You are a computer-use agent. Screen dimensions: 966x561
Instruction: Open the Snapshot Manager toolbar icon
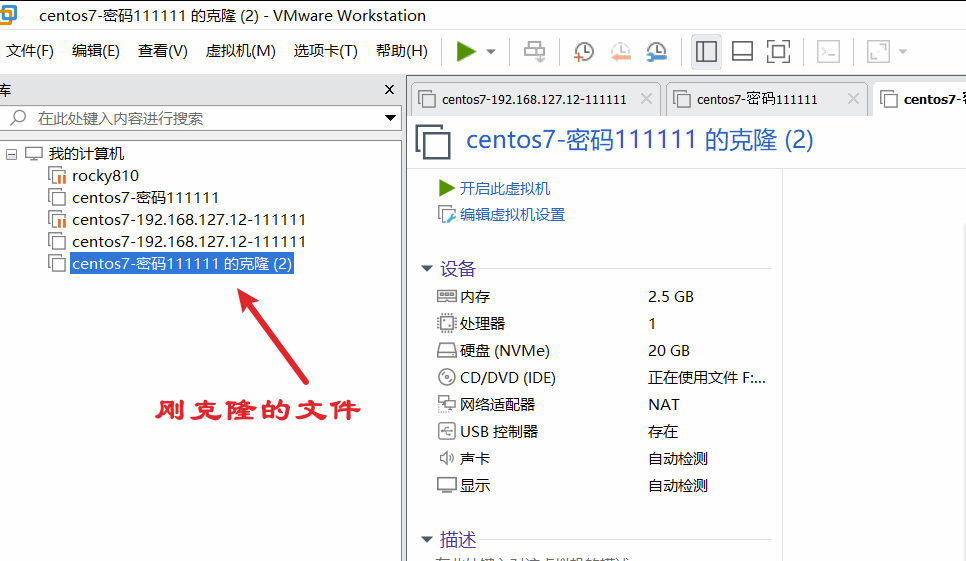[x=657, y=52]
